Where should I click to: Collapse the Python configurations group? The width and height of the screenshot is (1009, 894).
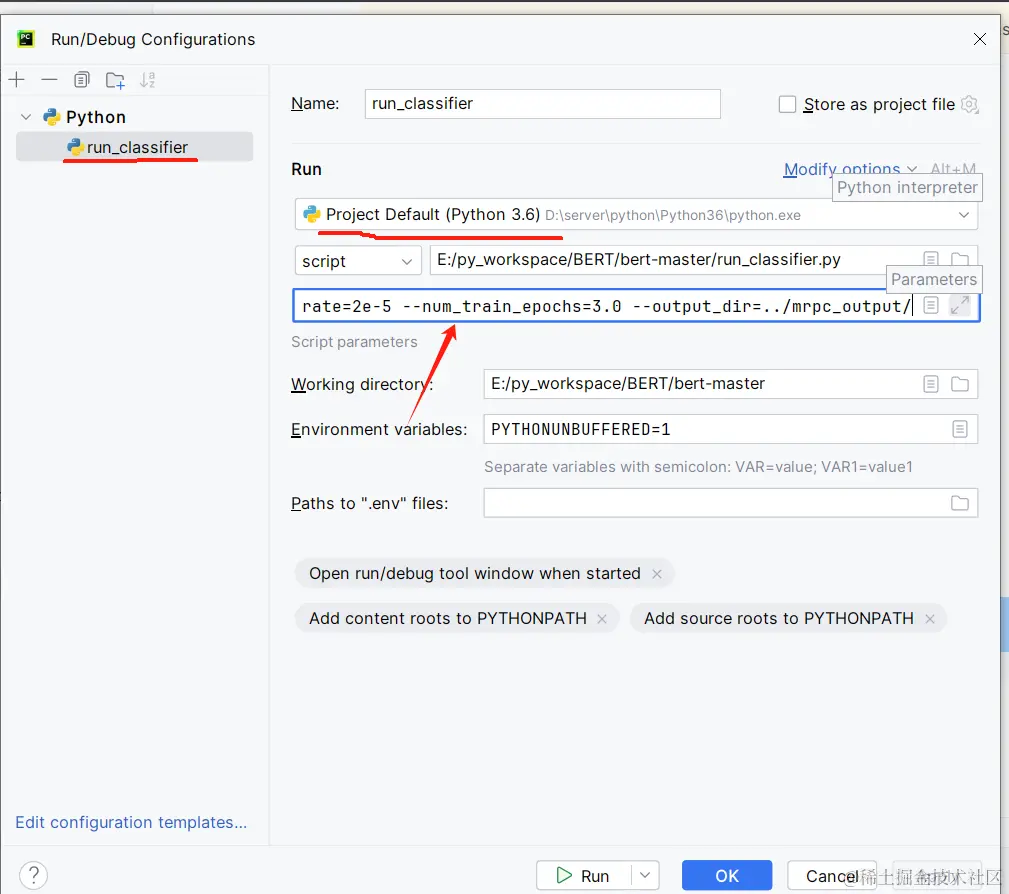tap(26, 117)
